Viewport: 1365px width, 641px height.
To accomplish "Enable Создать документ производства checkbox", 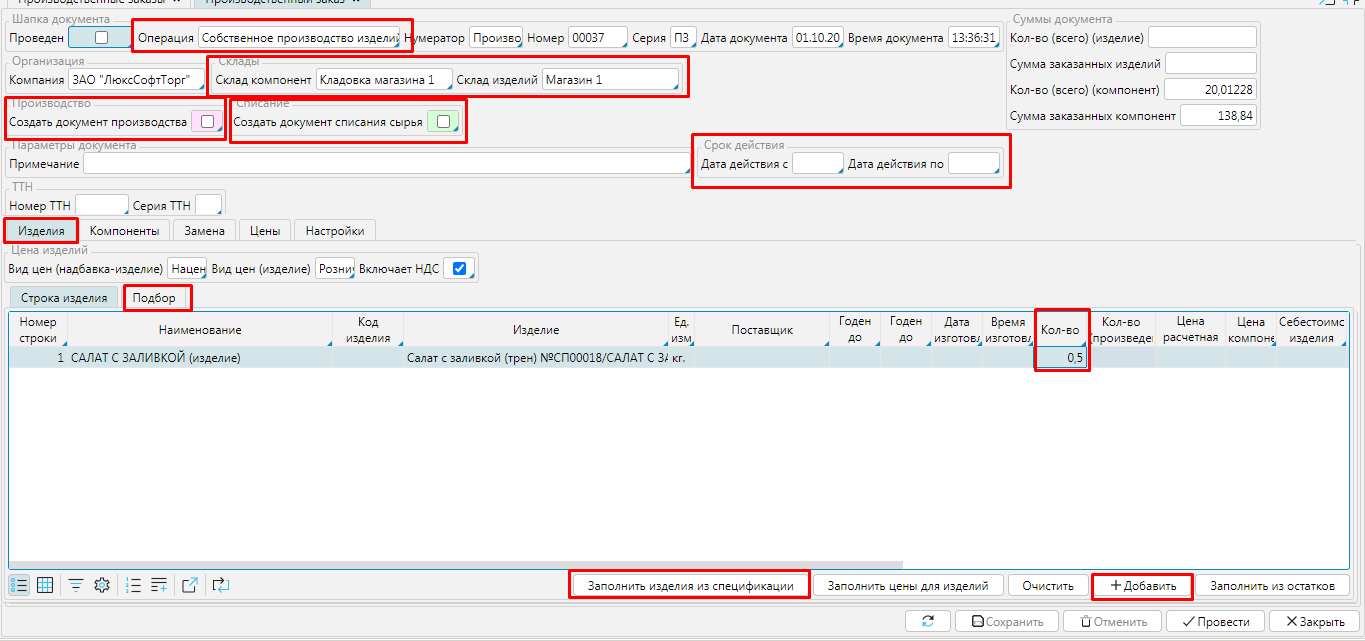I will 206,122.
